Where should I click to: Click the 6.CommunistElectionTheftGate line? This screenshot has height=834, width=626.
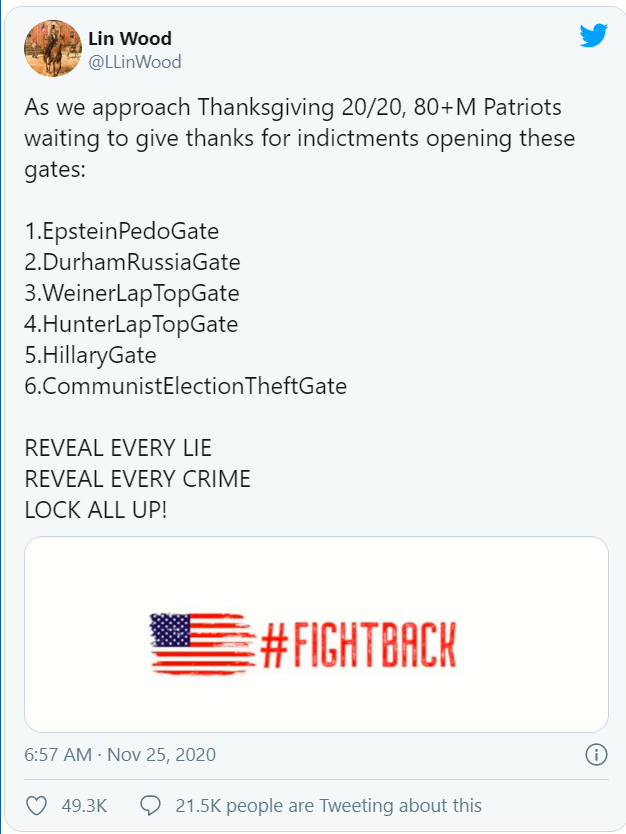(186, 385)
